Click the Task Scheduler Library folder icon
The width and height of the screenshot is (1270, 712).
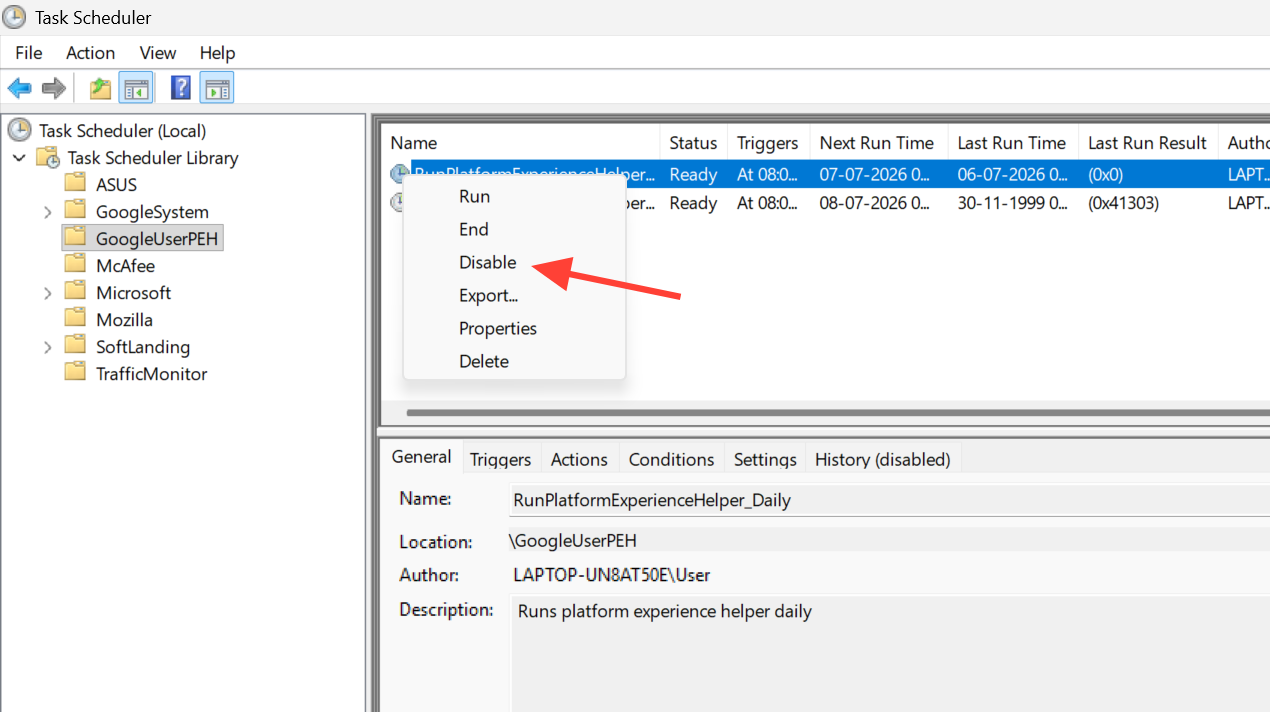pyautogui.click(x=48, y=157)
